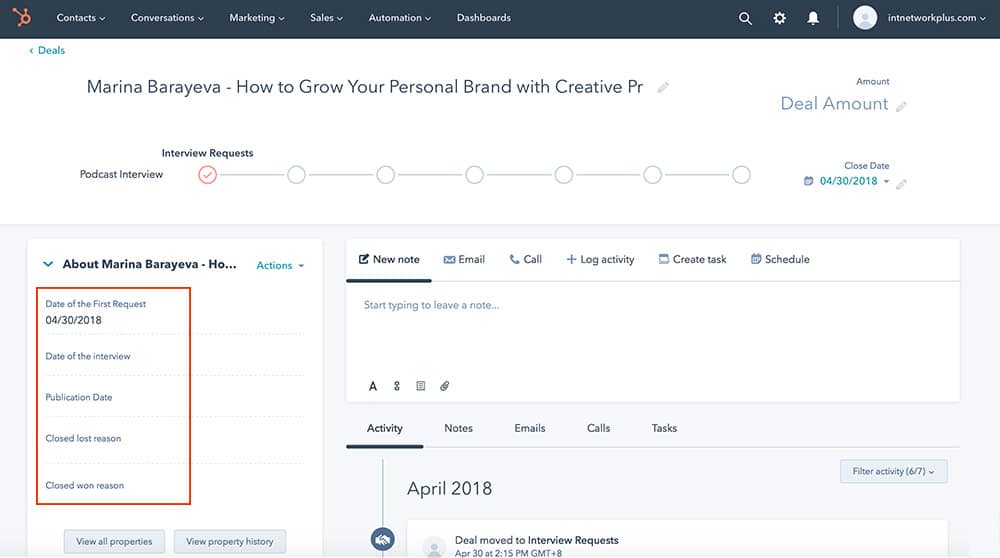Open Filter activity (6/7) dropdown
Image resolution: width=1000 pixels, height=558 pixels.
coord(893,471)
